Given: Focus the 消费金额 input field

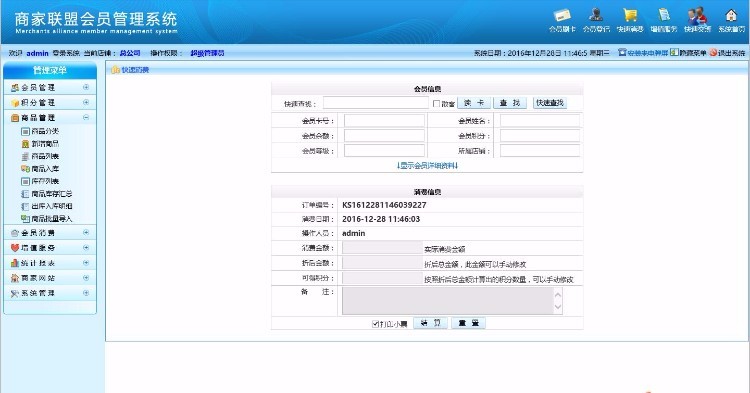Looking at the screenshot, I should tap(382, 248).
